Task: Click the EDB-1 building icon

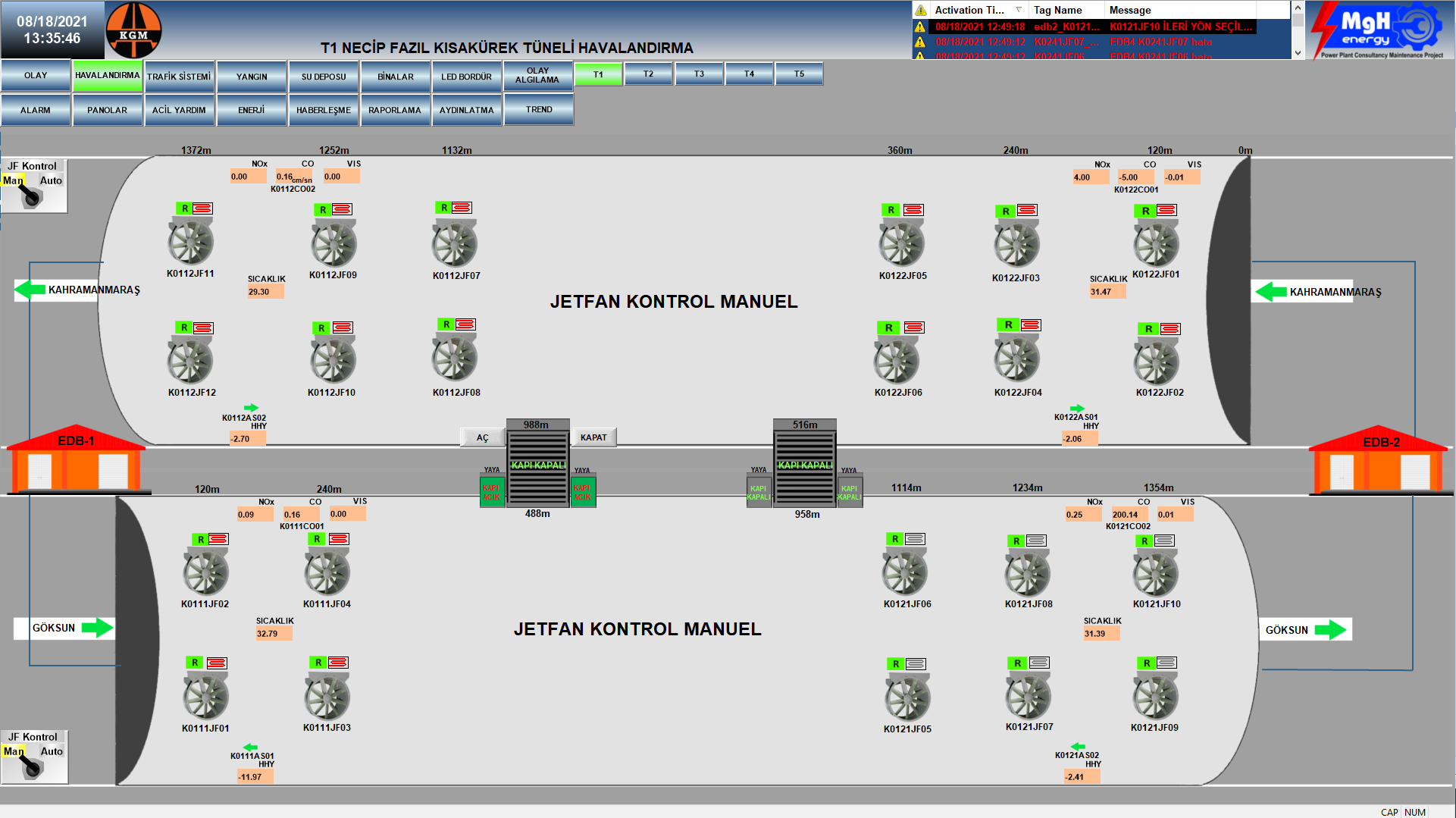Action: point(76,461)
